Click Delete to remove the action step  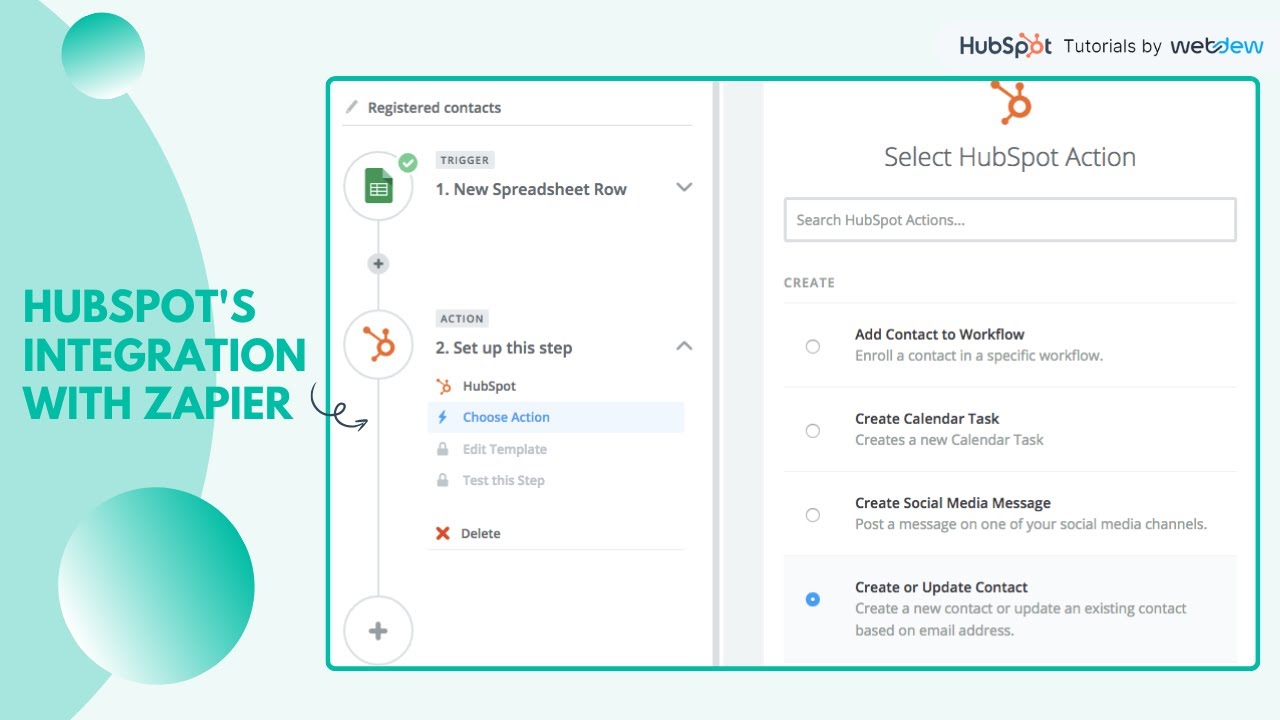(x=480, y=533)
